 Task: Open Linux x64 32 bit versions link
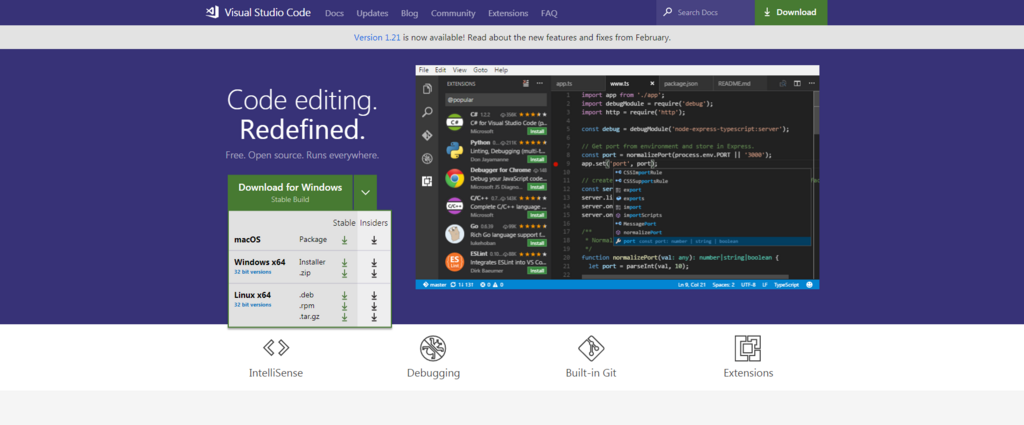pyautogui.click(x=253, y=304)
